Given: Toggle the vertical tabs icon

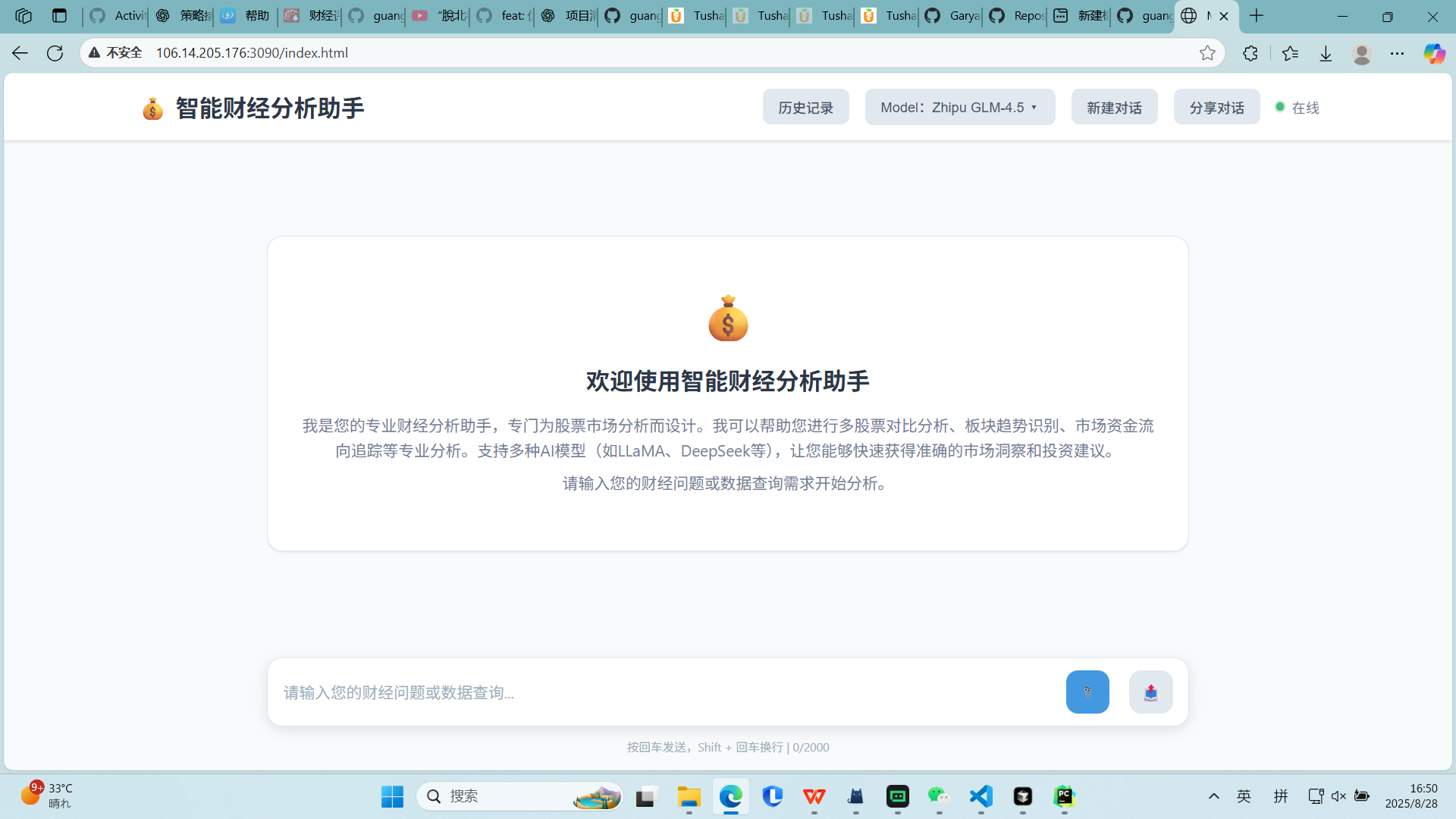Looking at the screenshot, I should point(59,16).
